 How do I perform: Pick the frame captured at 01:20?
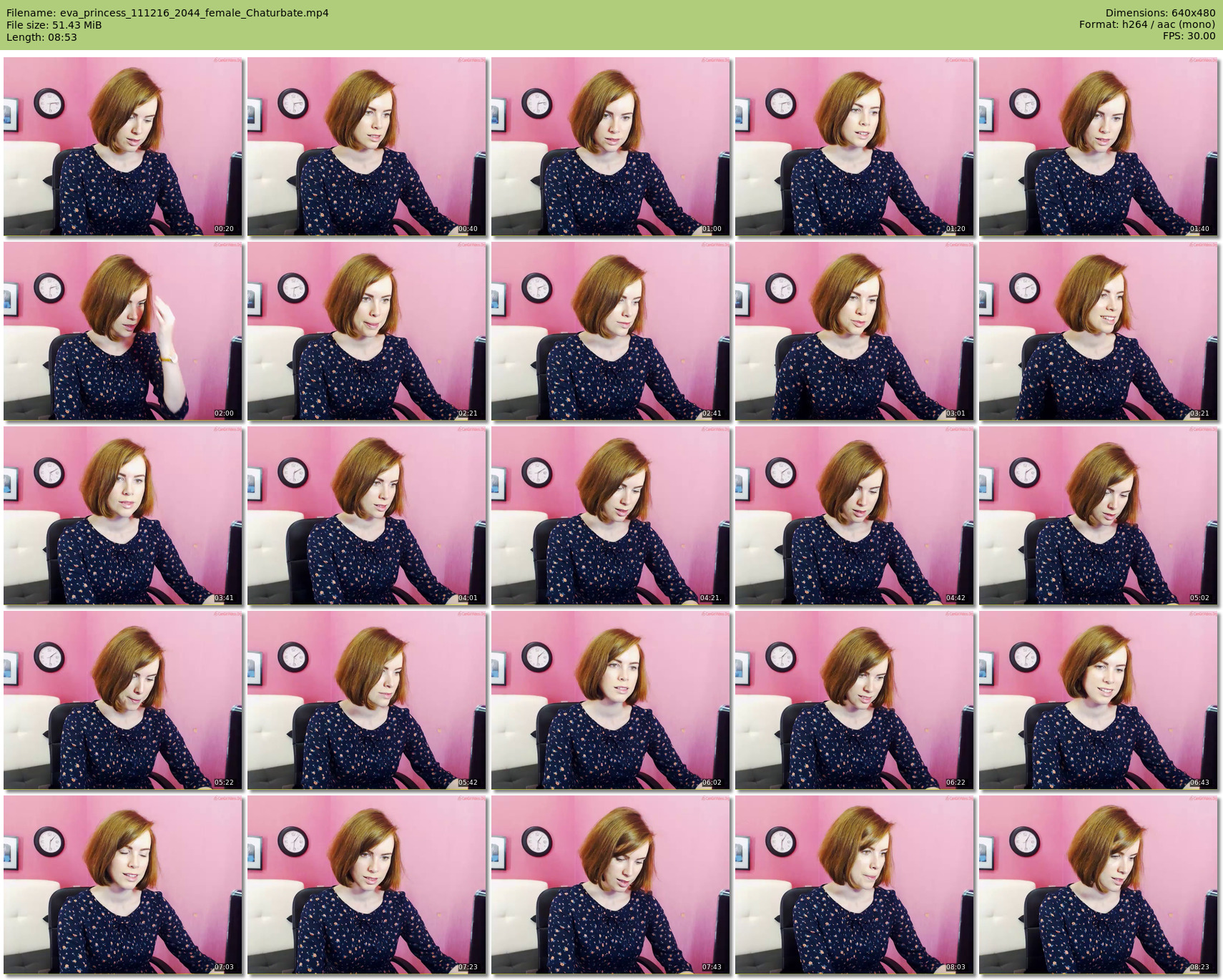(855, 147)
